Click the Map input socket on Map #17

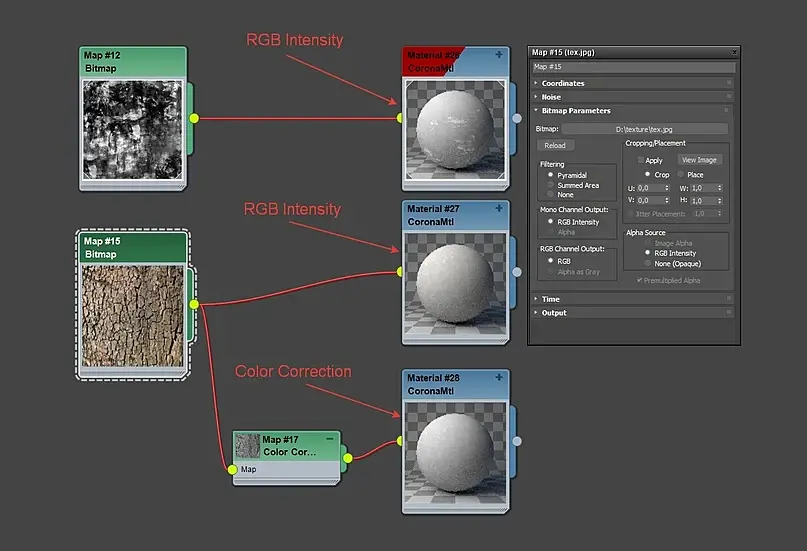tap(233, 469)
